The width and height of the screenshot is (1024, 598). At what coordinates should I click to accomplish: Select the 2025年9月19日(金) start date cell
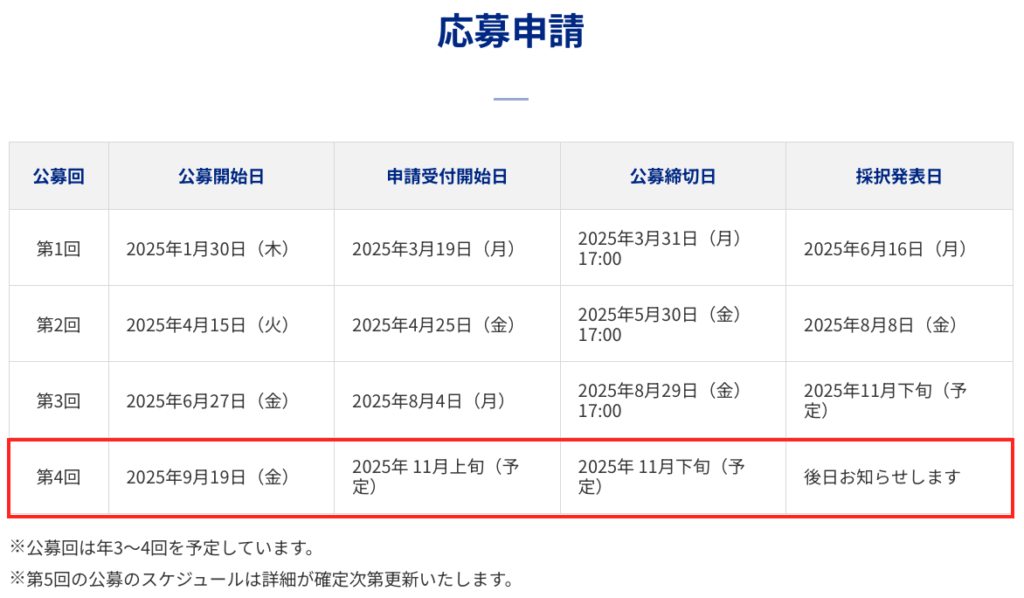click(x=207, y=477)
